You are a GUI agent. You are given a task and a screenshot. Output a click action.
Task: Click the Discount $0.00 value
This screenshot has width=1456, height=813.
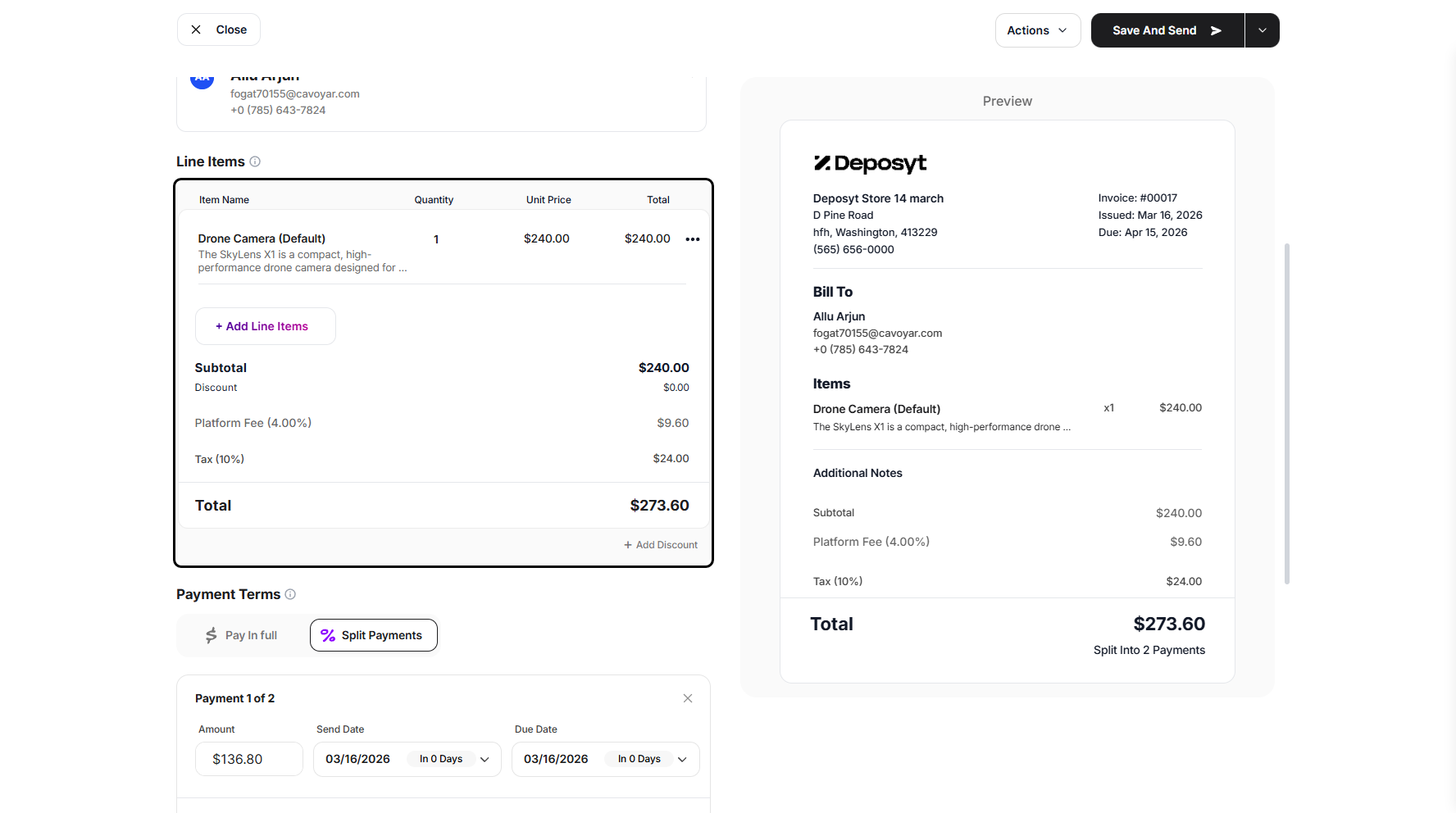676,388
